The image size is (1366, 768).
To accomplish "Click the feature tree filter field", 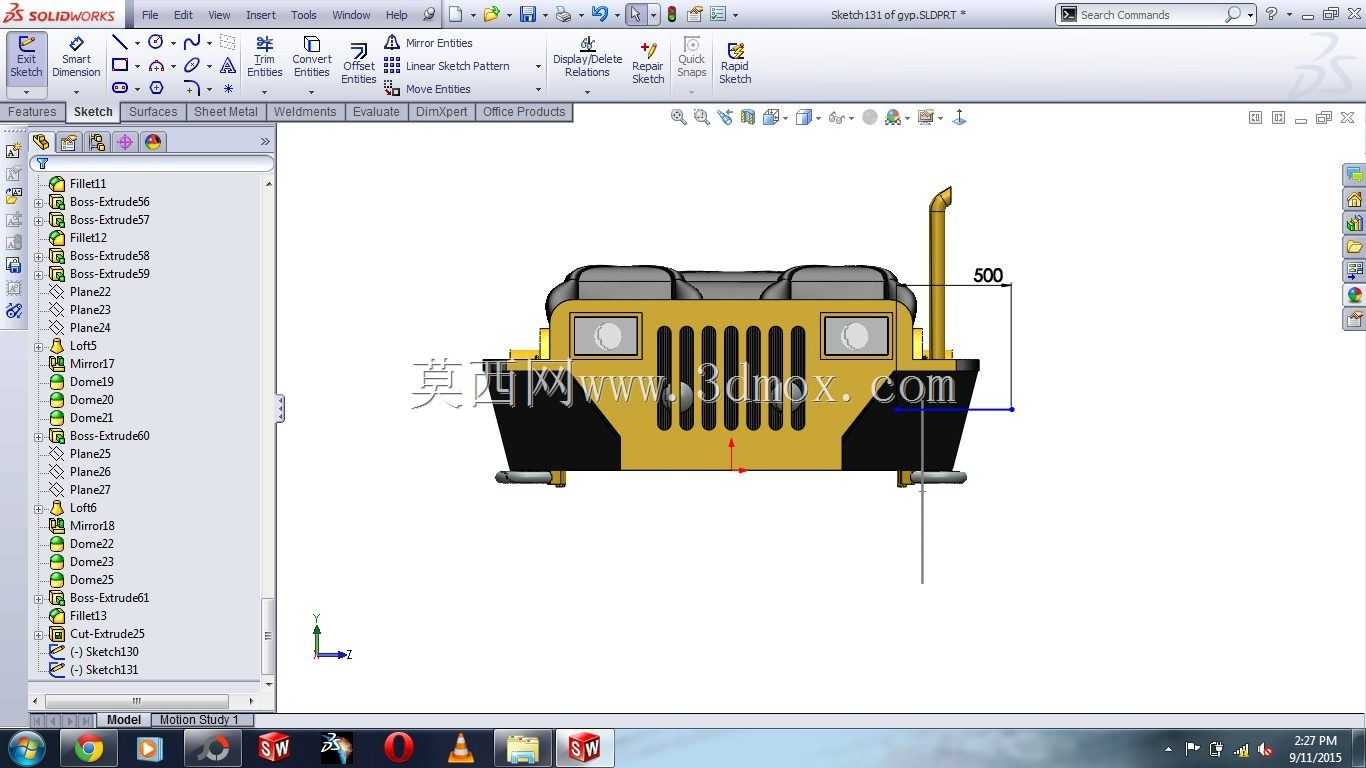I will (x=152, y=163).
